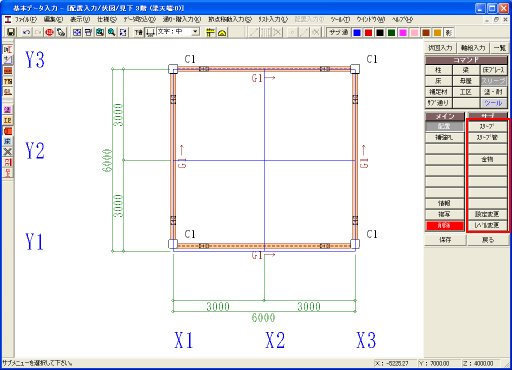Image resolution: width=512 pixels, height=370 pixels.
Task: Open the ツール(T) menu
Action: click(x=340, y=19)
